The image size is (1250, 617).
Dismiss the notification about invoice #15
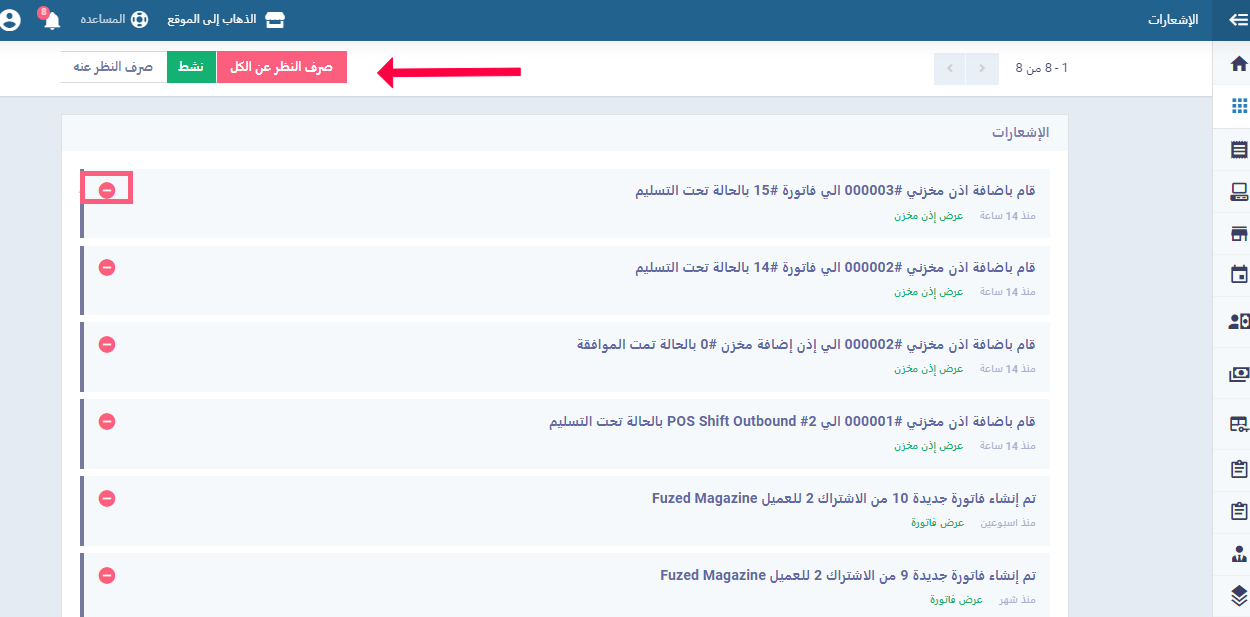107,190
